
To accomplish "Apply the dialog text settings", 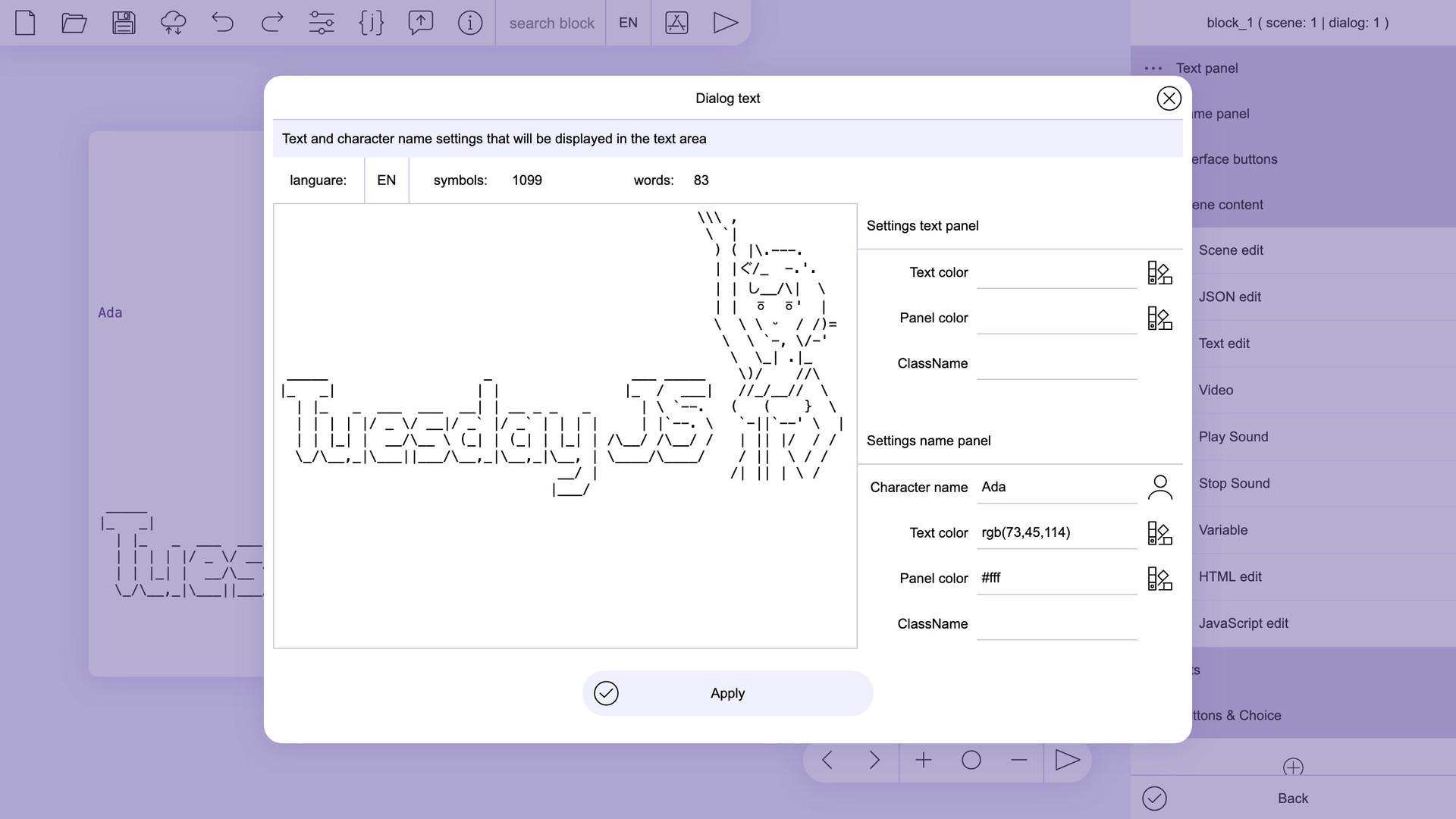I will pos(726,692).
